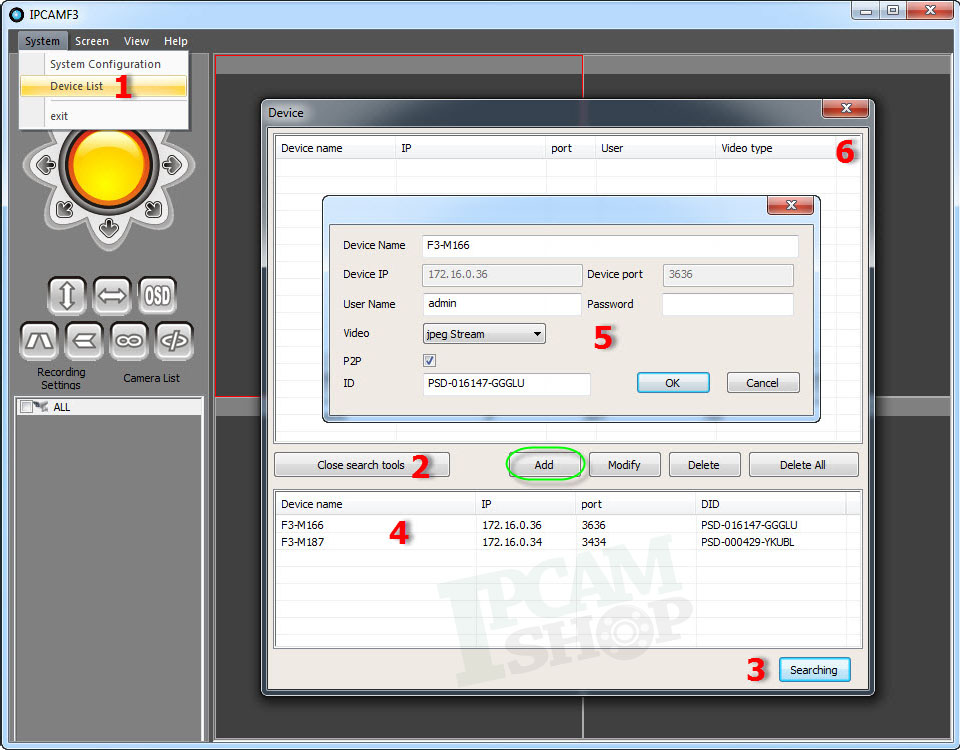Click the Modify button
Image resolution: width=960 pixels, height=750 pixels.
point(624,465)
